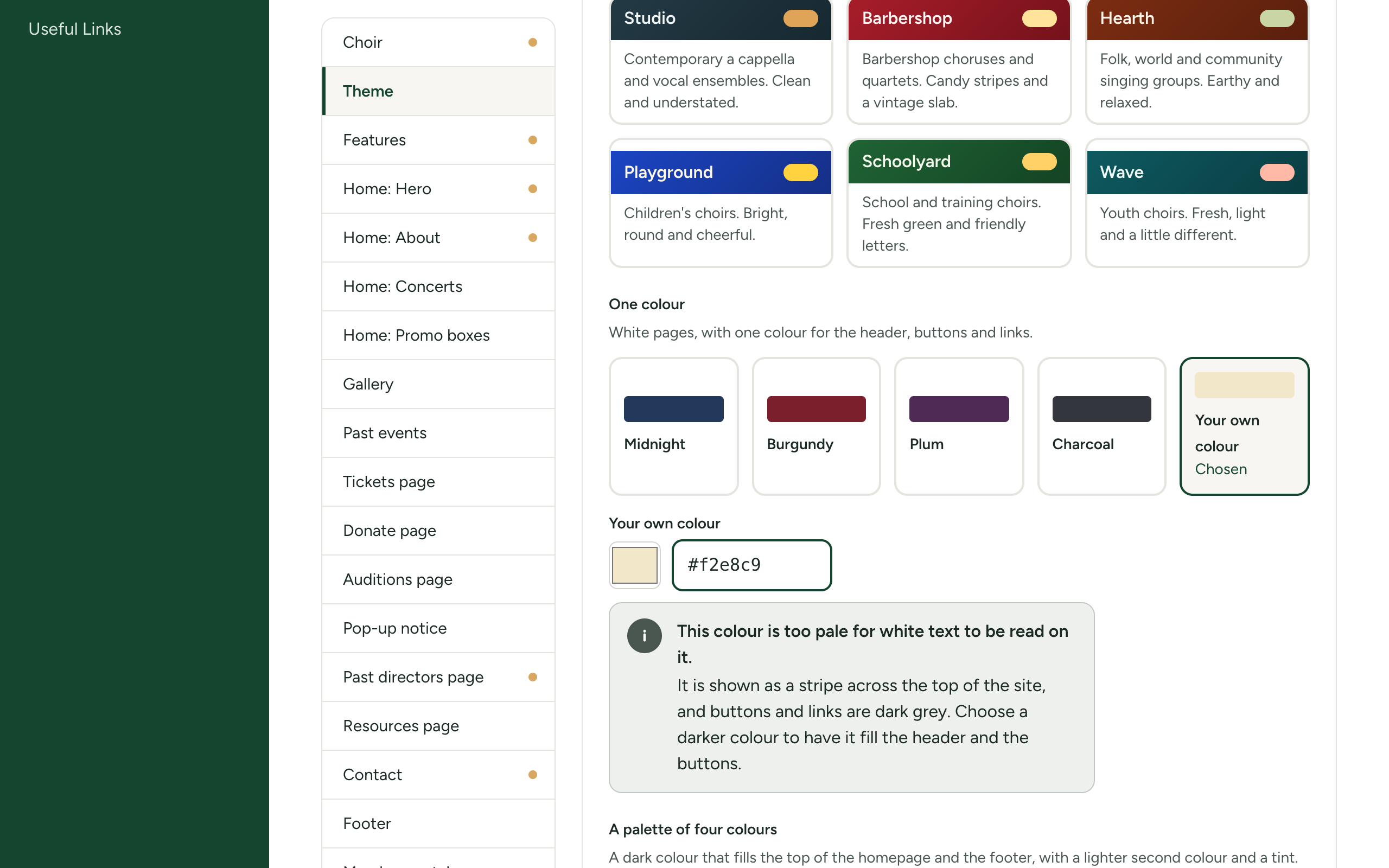Click the info icon in the pale colour notice

[644, 635]
